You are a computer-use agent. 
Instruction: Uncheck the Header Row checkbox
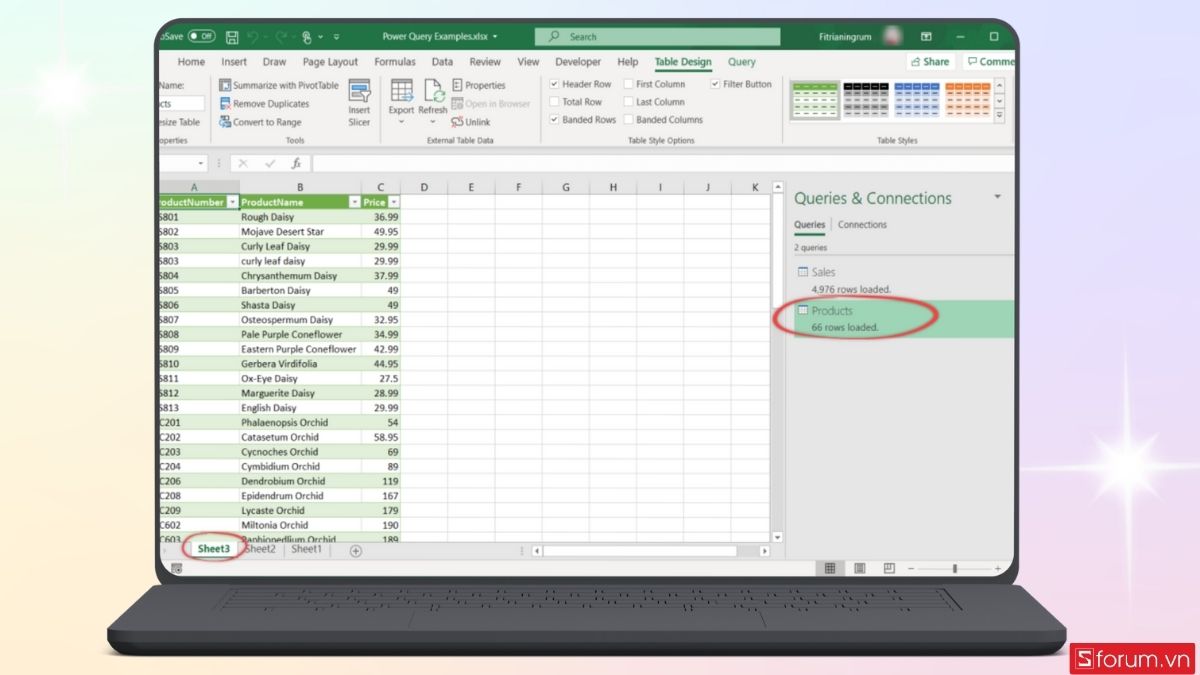[x=555, y=85]
